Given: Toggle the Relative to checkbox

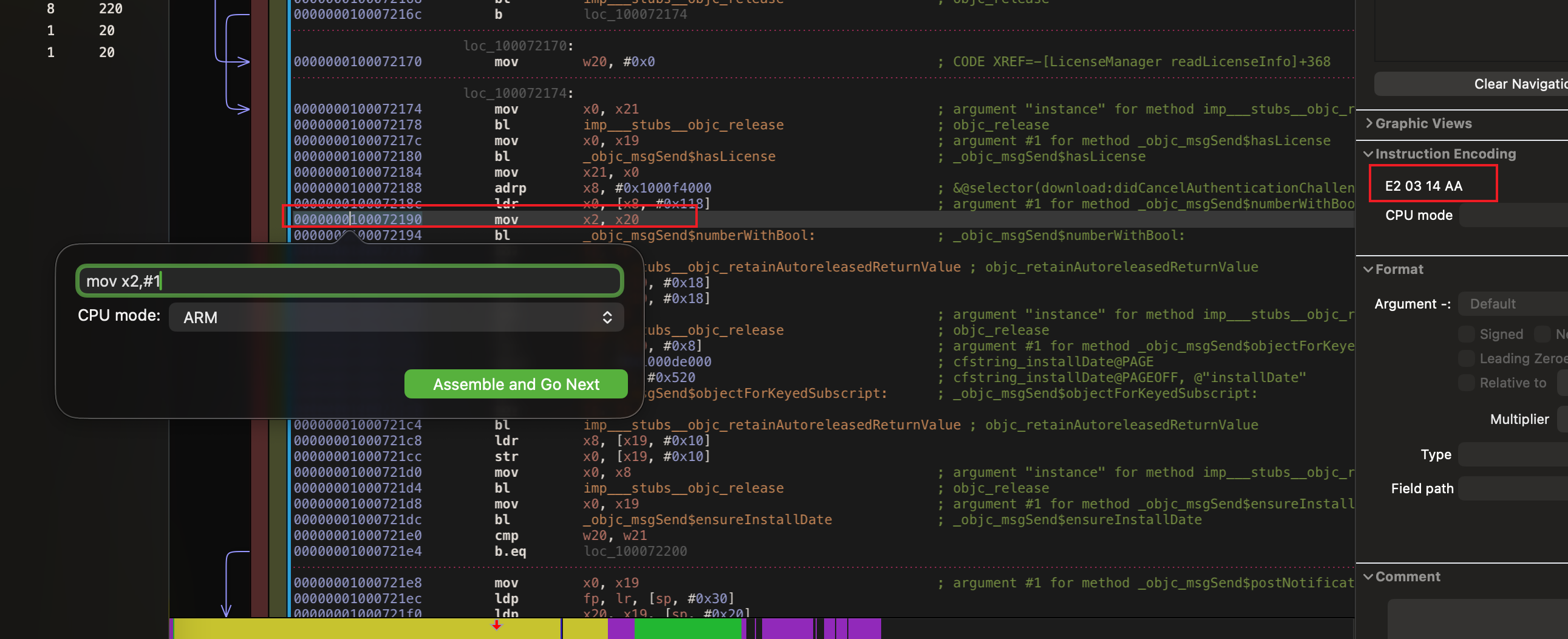Looking at the screenshot, I should (1467, 383).
